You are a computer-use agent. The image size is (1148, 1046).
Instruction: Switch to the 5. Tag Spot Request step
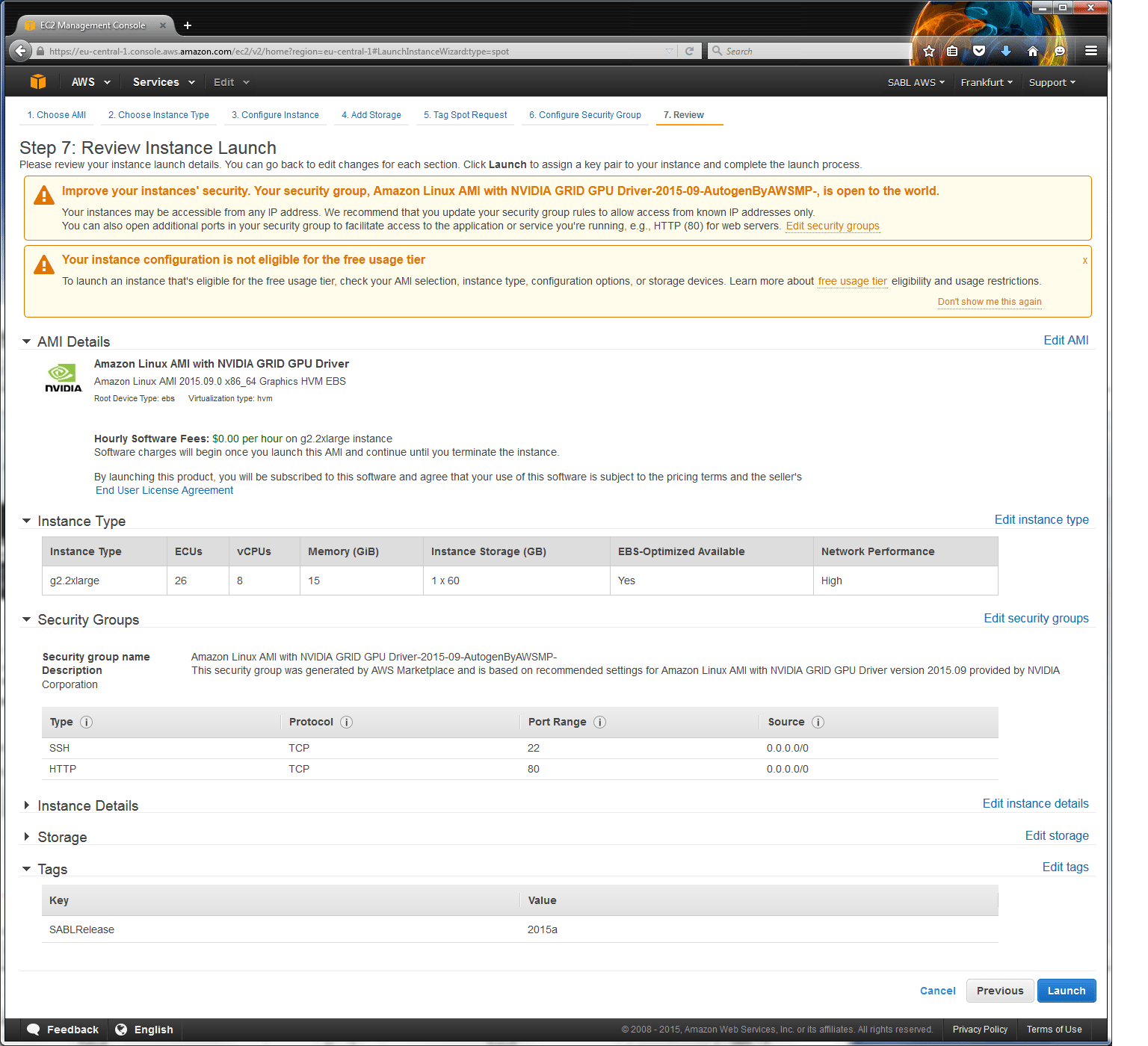tap(465, 114)
